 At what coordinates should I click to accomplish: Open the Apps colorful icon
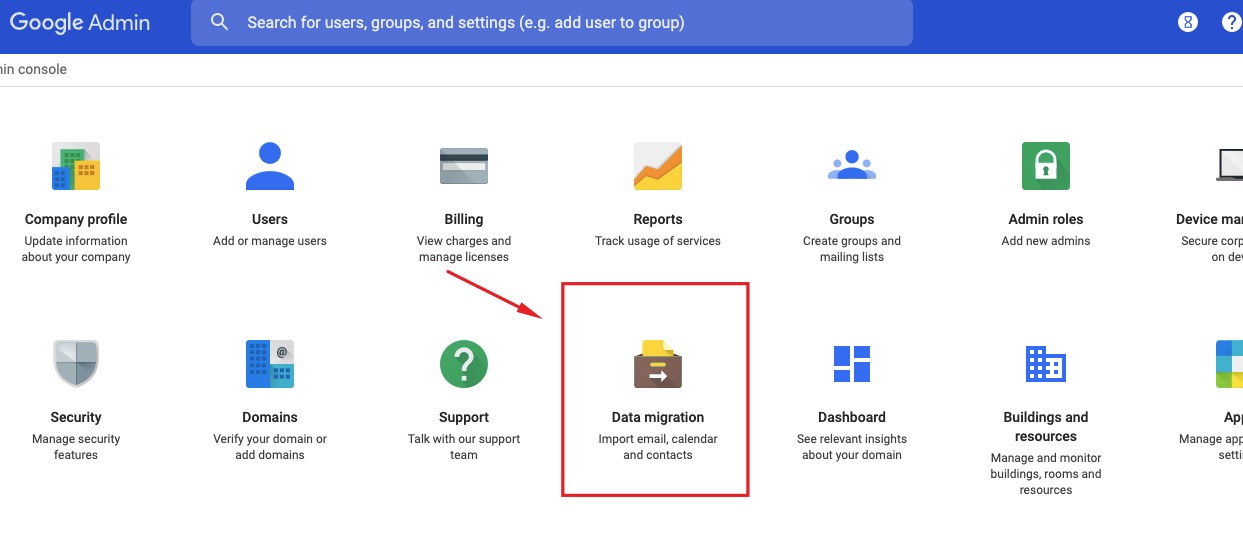click(1230, 364)
